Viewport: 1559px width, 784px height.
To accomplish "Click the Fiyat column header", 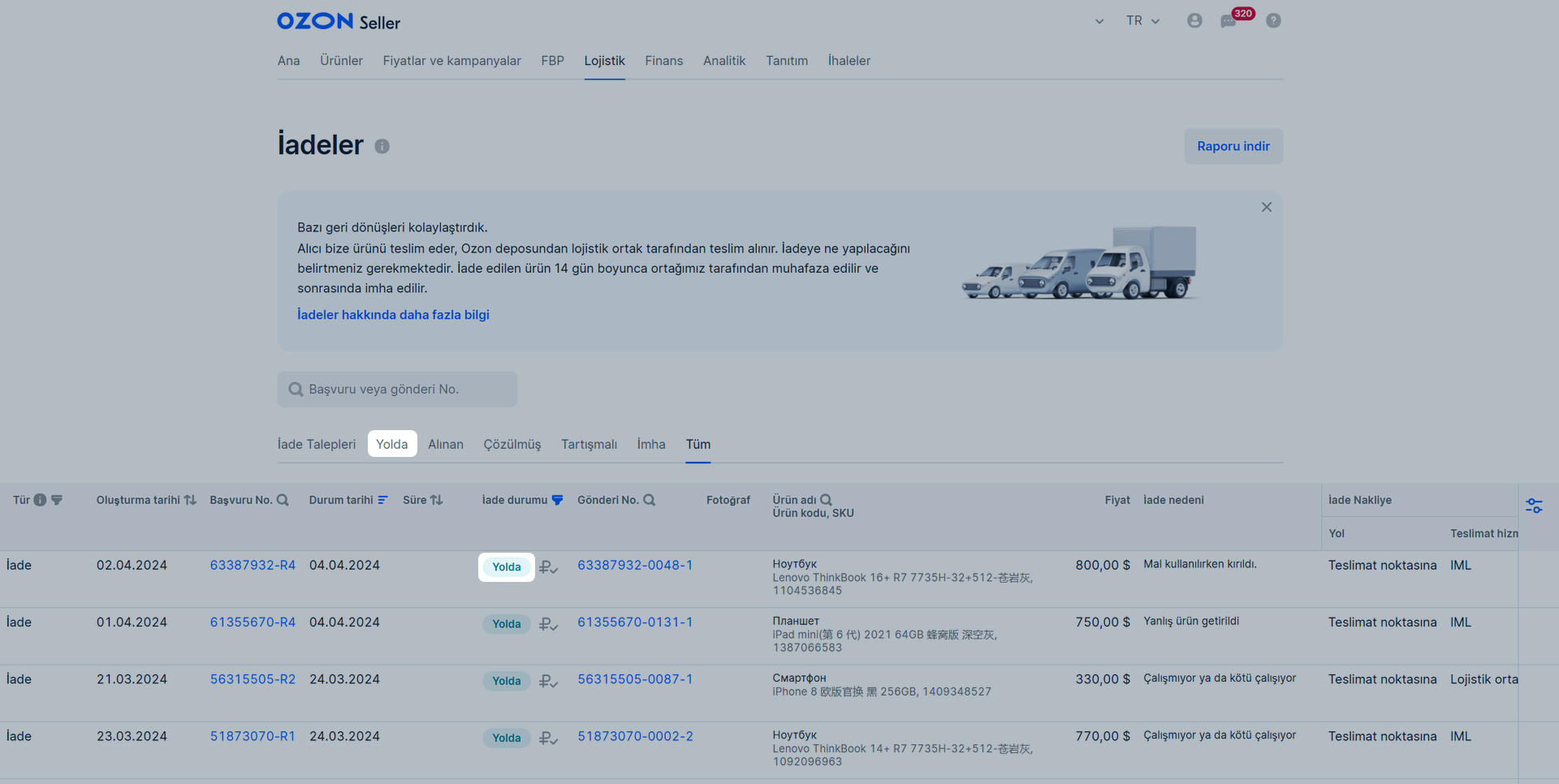I will pyautogui.click(x=1117, y=500).
